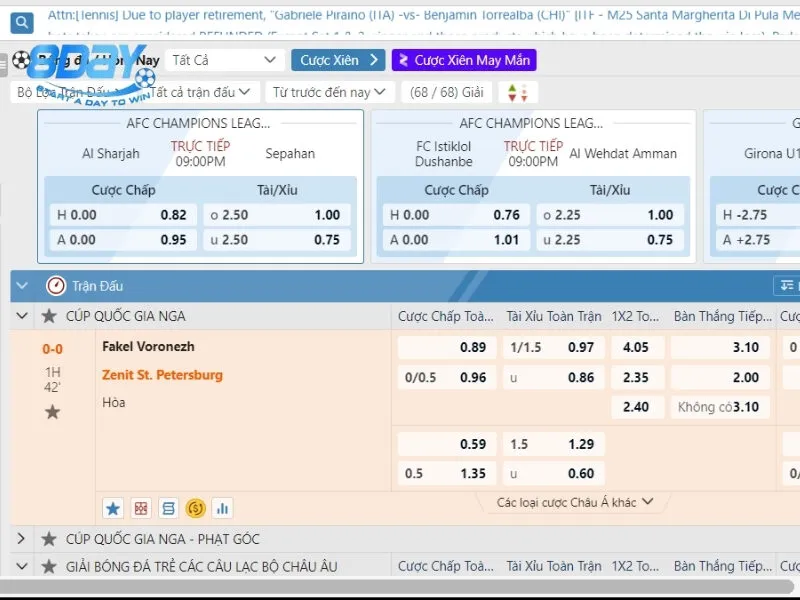Select over 2.25 odds in FC Istiklol card
The width and height of the screenshot is (800, 600).
(610, 215)
